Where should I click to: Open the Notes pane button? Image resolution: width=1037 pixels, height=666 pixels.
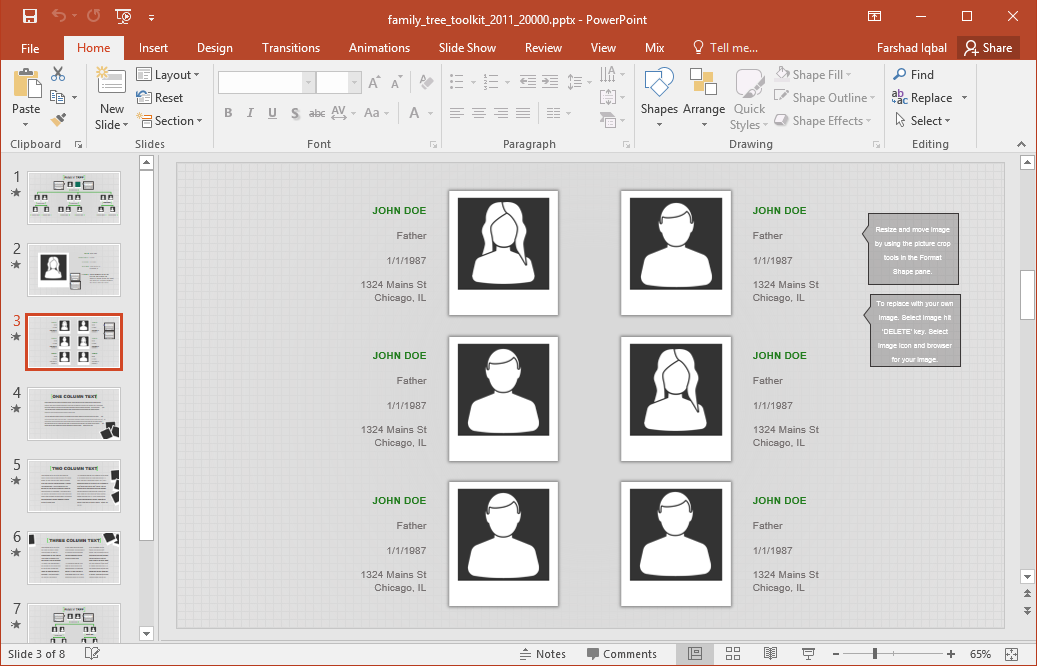[x=543, y=654]
